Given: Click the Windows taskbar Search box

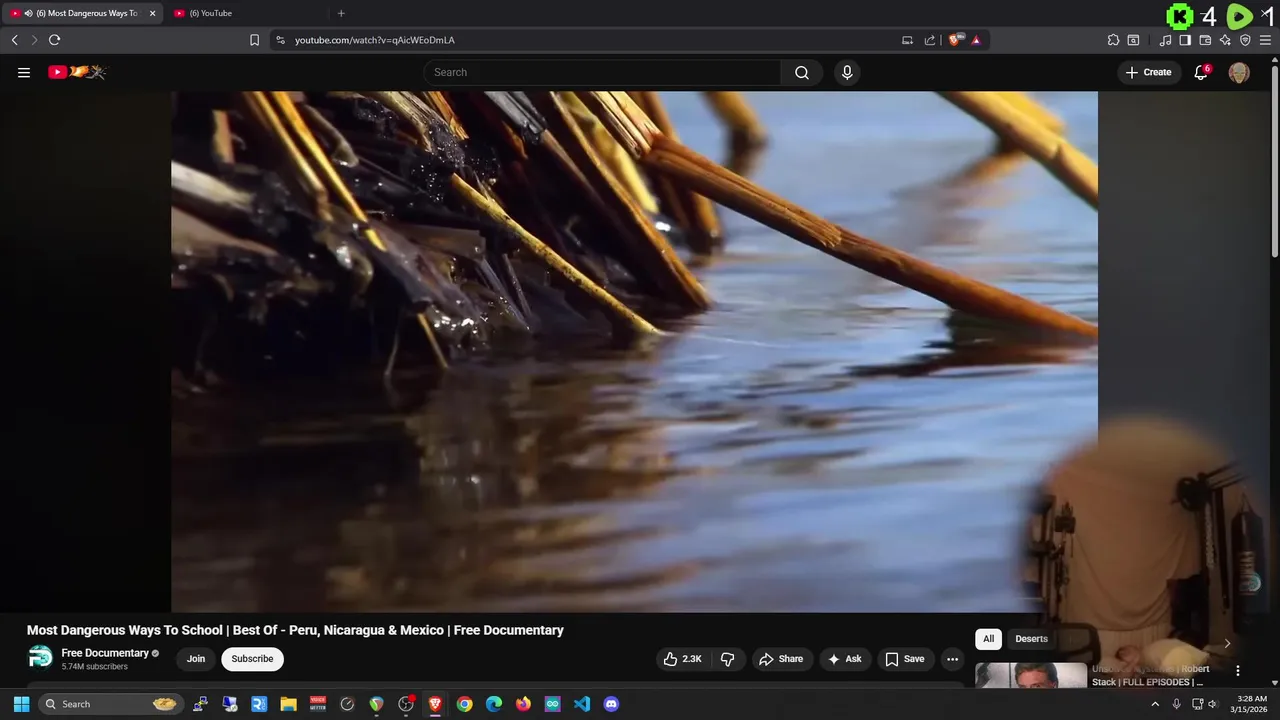Looking at the screenshot, I should point(110,704).
